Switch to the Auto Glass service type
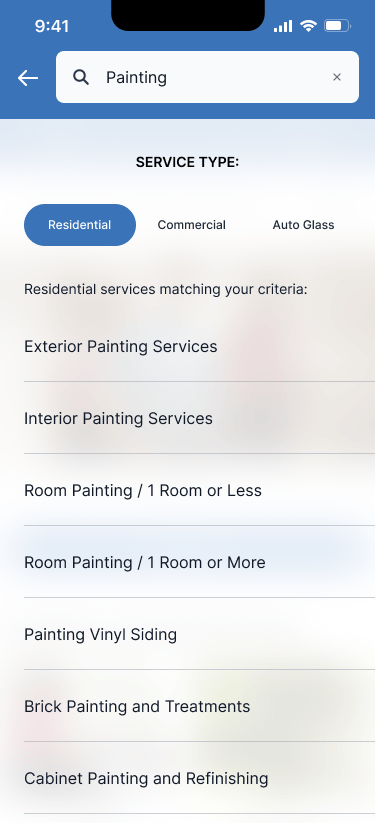375x823 pixels. coord(303,225)
